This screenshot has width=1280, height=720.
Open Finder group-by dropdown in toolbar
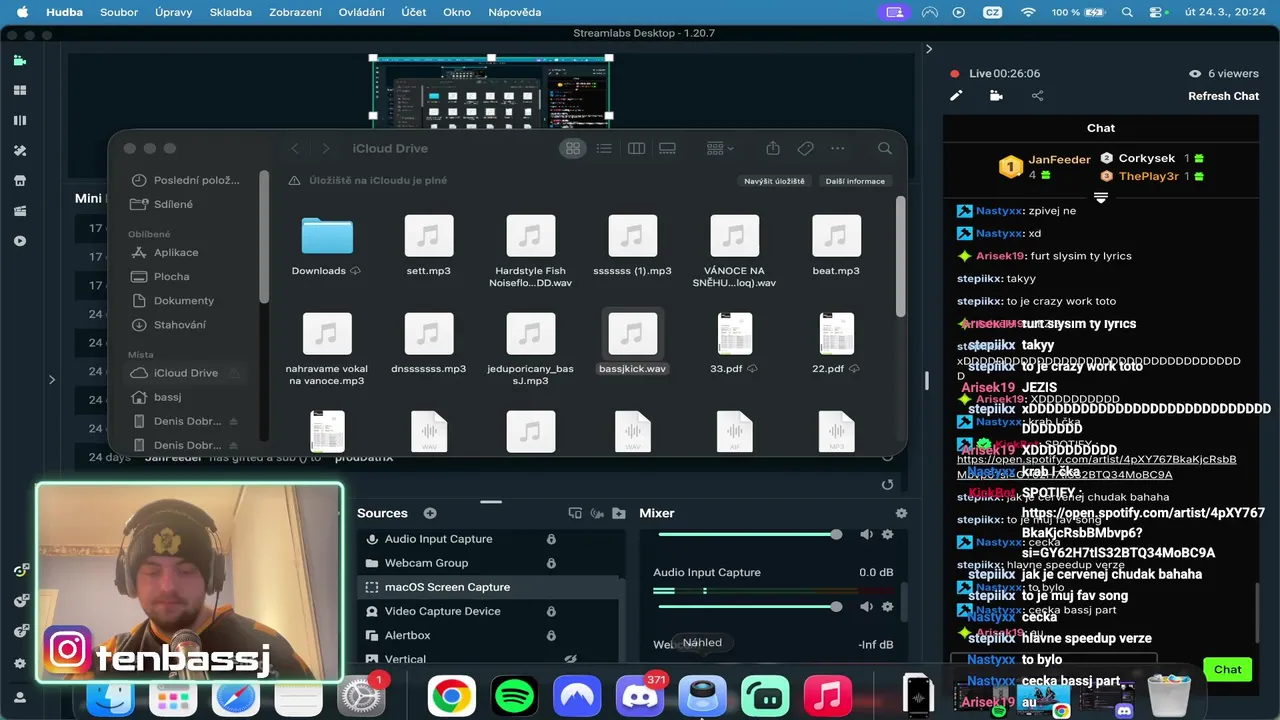(x=720, y=148)
